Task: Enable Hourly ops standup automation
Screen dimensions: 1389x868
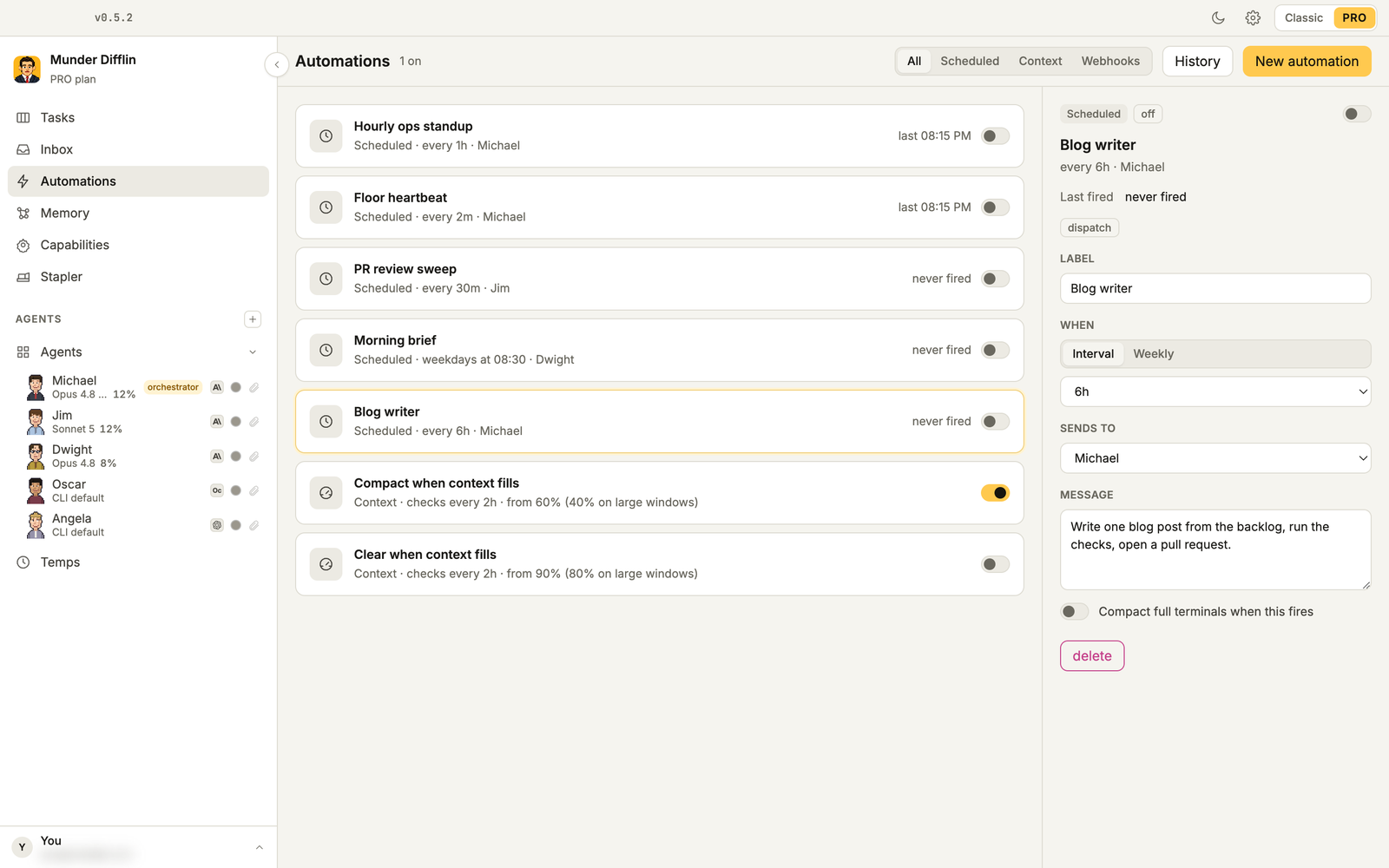Action: (x=995, y=136)
